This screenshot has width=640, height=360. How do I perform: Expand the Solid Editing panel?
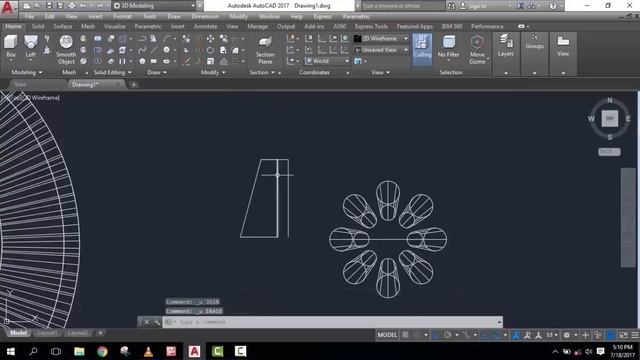tap(112, 72)
